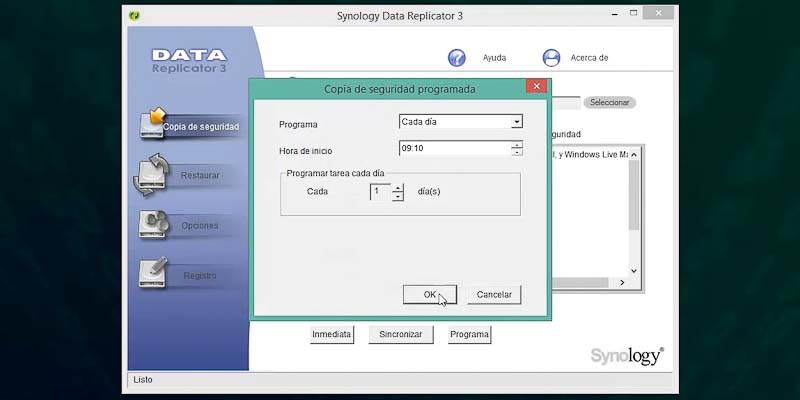800x400 pixels.
Task: Click the Inmediata backup button
Action: pos(332,335)
